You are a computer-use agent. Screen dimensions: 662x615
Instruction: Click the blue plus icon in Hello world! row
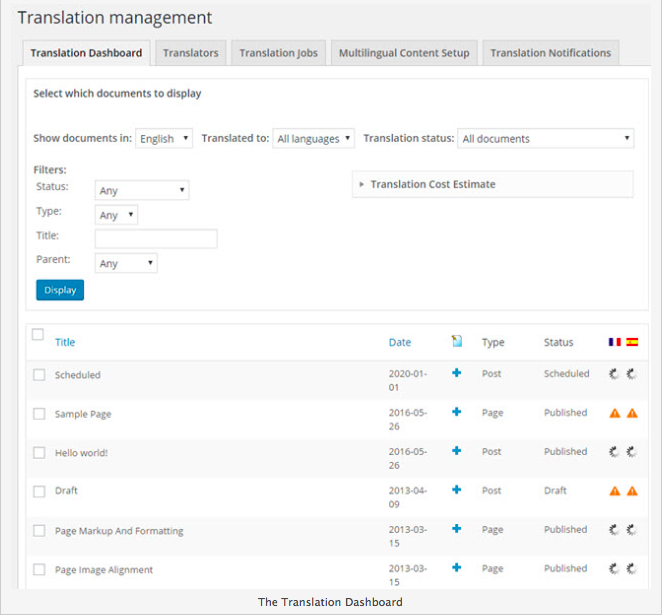tap(456, 450)
